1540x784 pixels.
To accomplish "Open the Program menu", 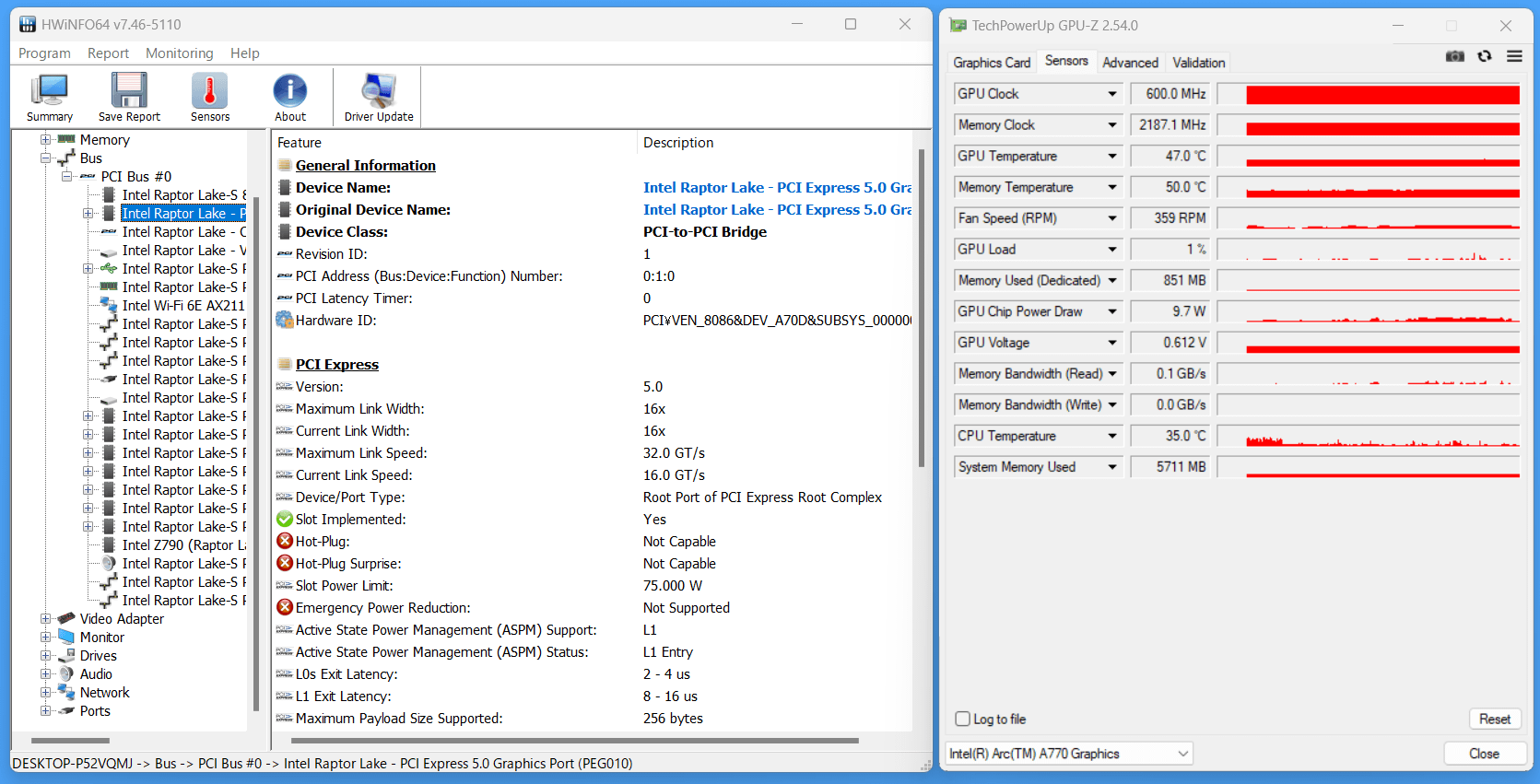I will (44, 53).
